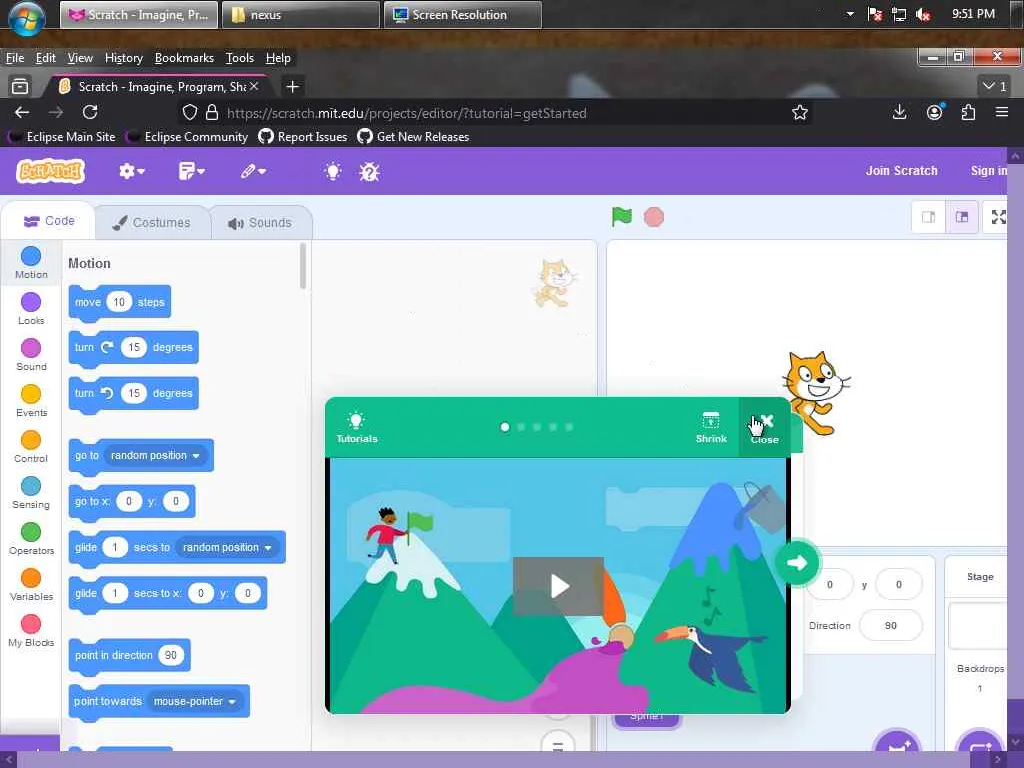
Task: Expand the list all tabs chevron
Action: coord(995,86)
